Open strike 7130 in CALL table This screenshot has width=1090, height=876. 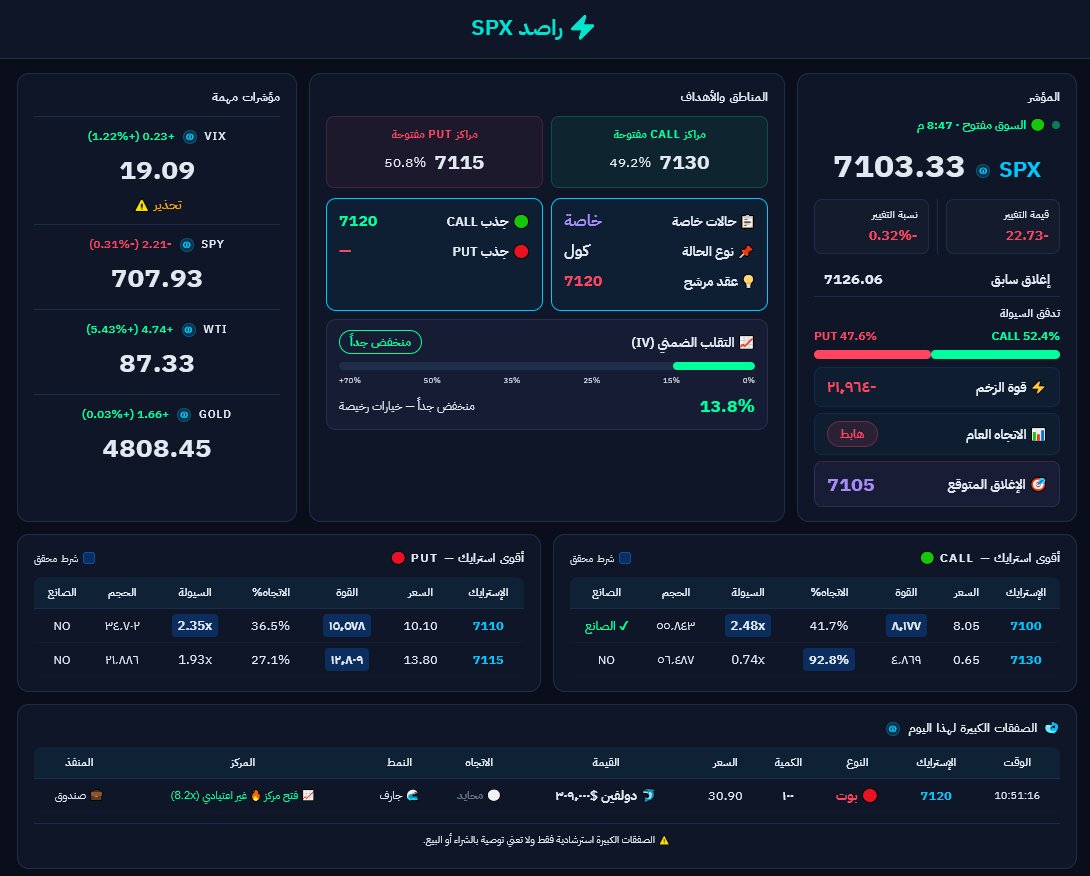point(1025,660)
